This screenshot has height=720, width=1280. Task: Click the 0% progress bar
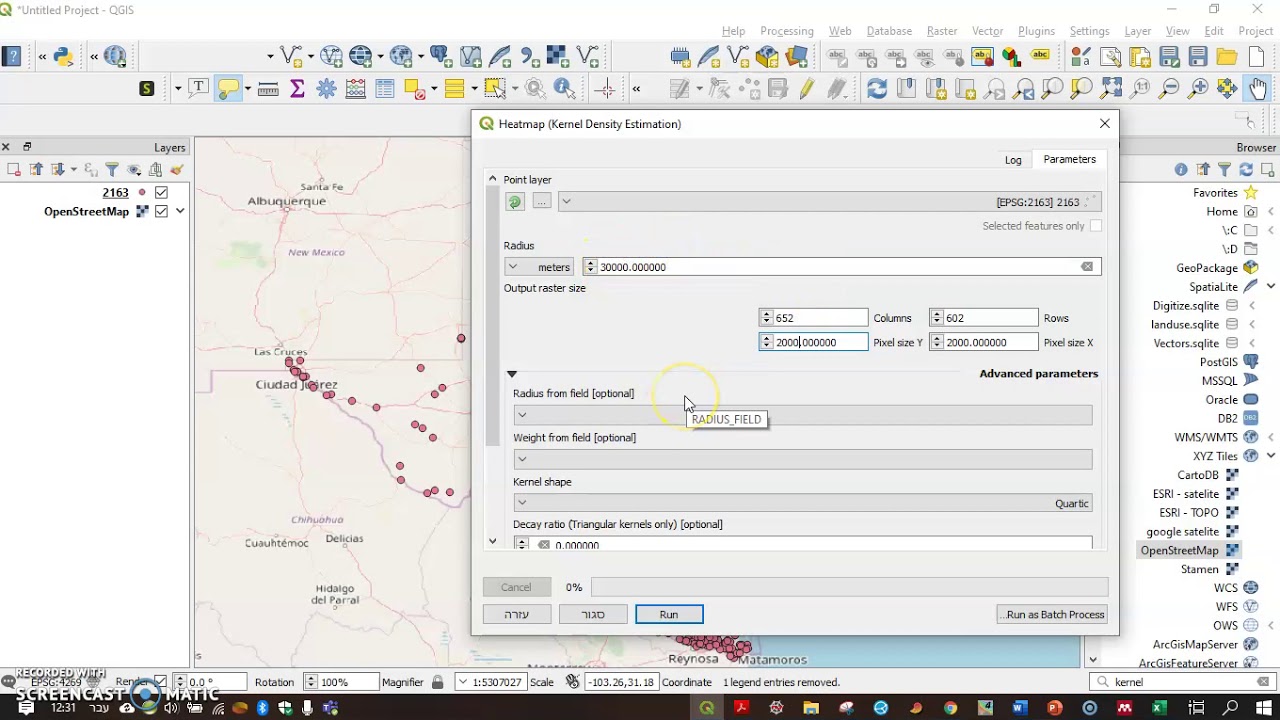pos(849,587)
